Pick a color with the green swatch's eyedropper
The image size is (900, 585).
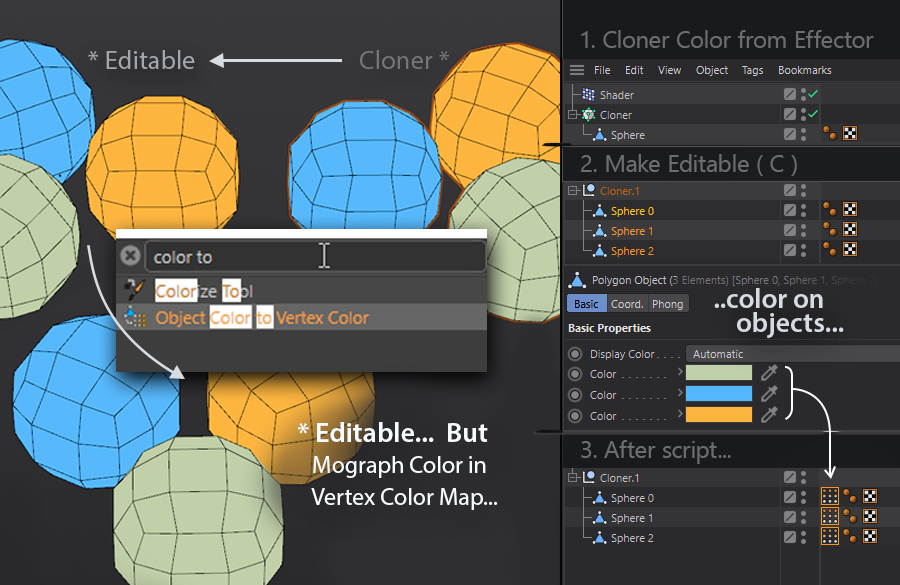pos(769,373)
